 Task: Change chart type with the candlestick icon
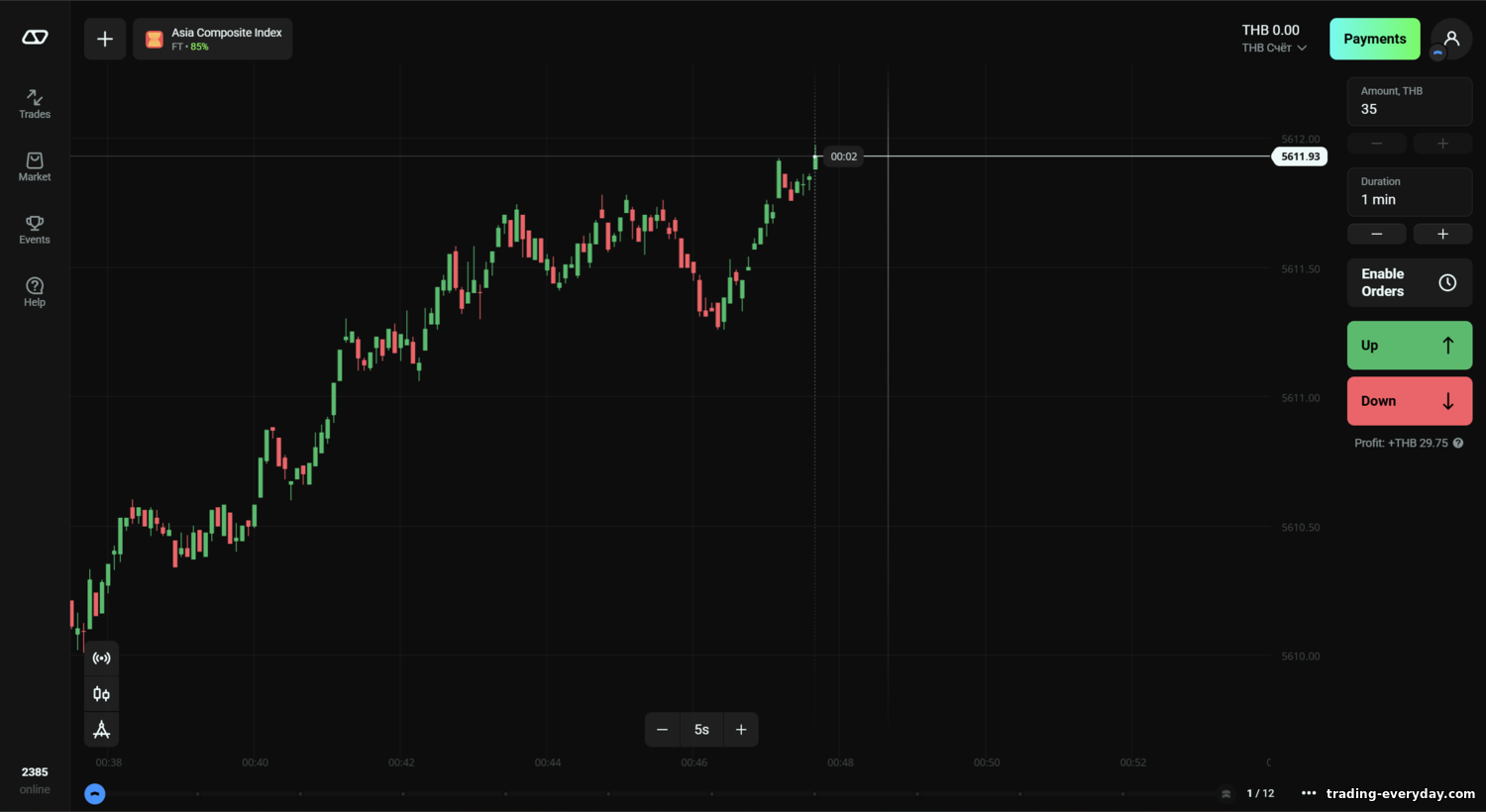click(x=101, y=694)
